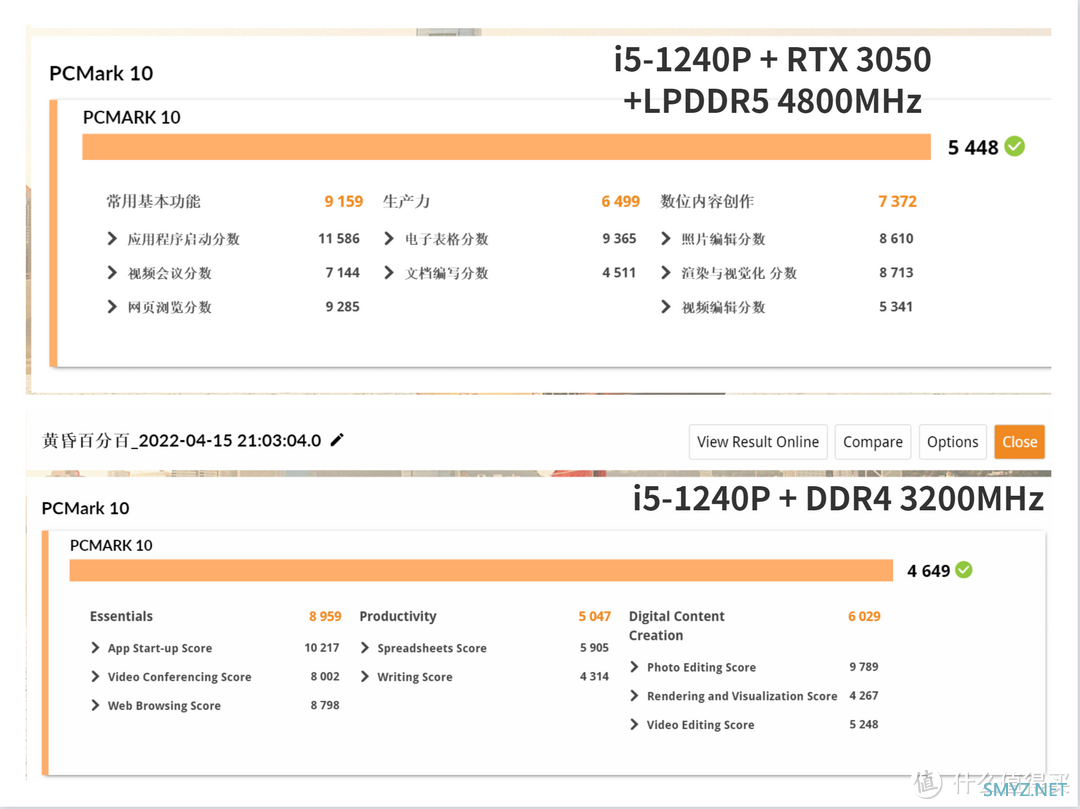This screenshot has width=1080, height=809.
Task: Select the value 7 144
Action: point(343,273)
